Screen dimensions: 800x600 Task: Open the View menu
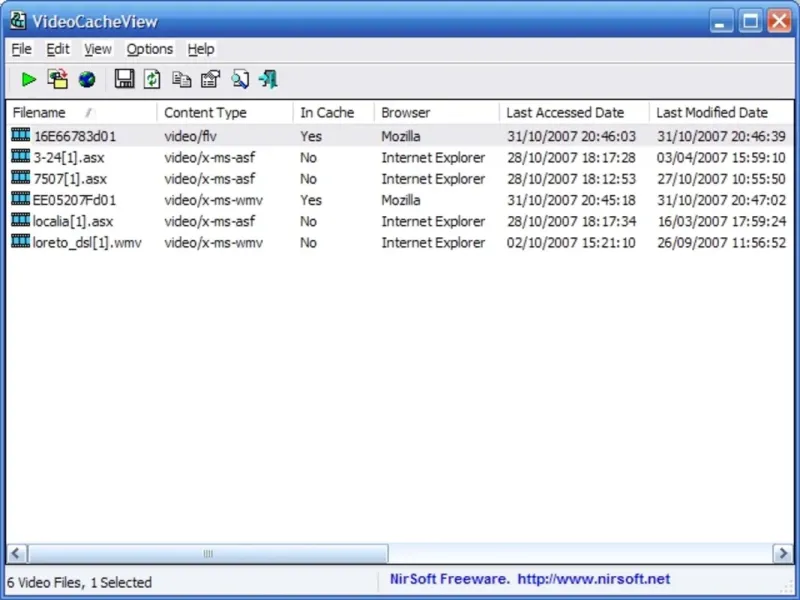(x=97, y=49)
